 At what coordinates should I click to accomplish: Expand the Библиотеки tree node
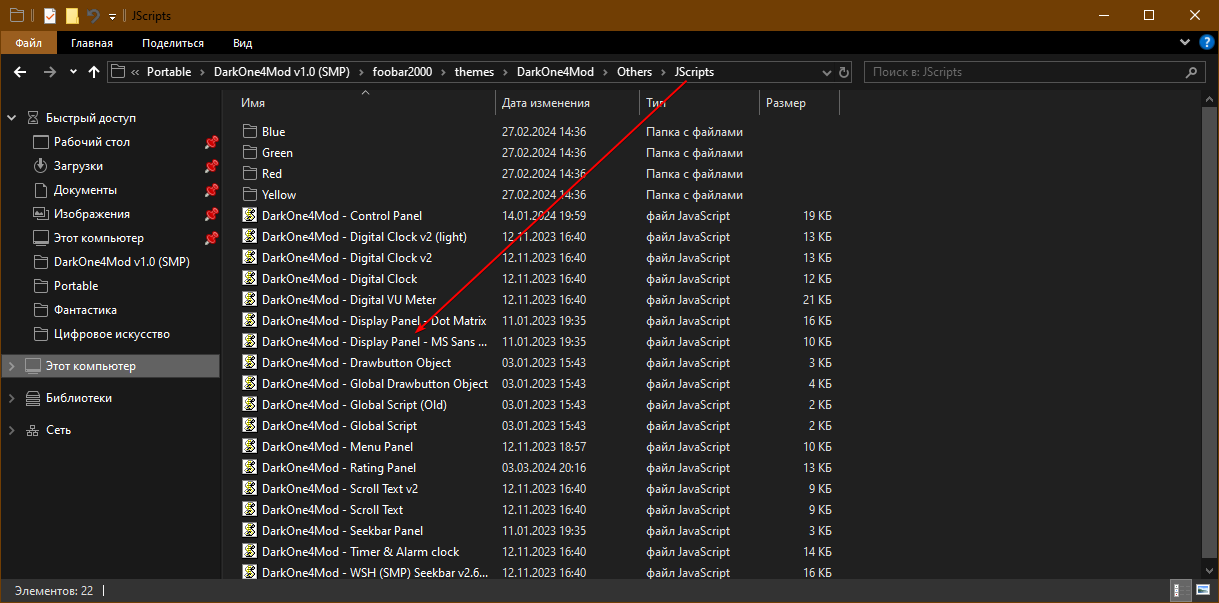click(x=12, y=398)
